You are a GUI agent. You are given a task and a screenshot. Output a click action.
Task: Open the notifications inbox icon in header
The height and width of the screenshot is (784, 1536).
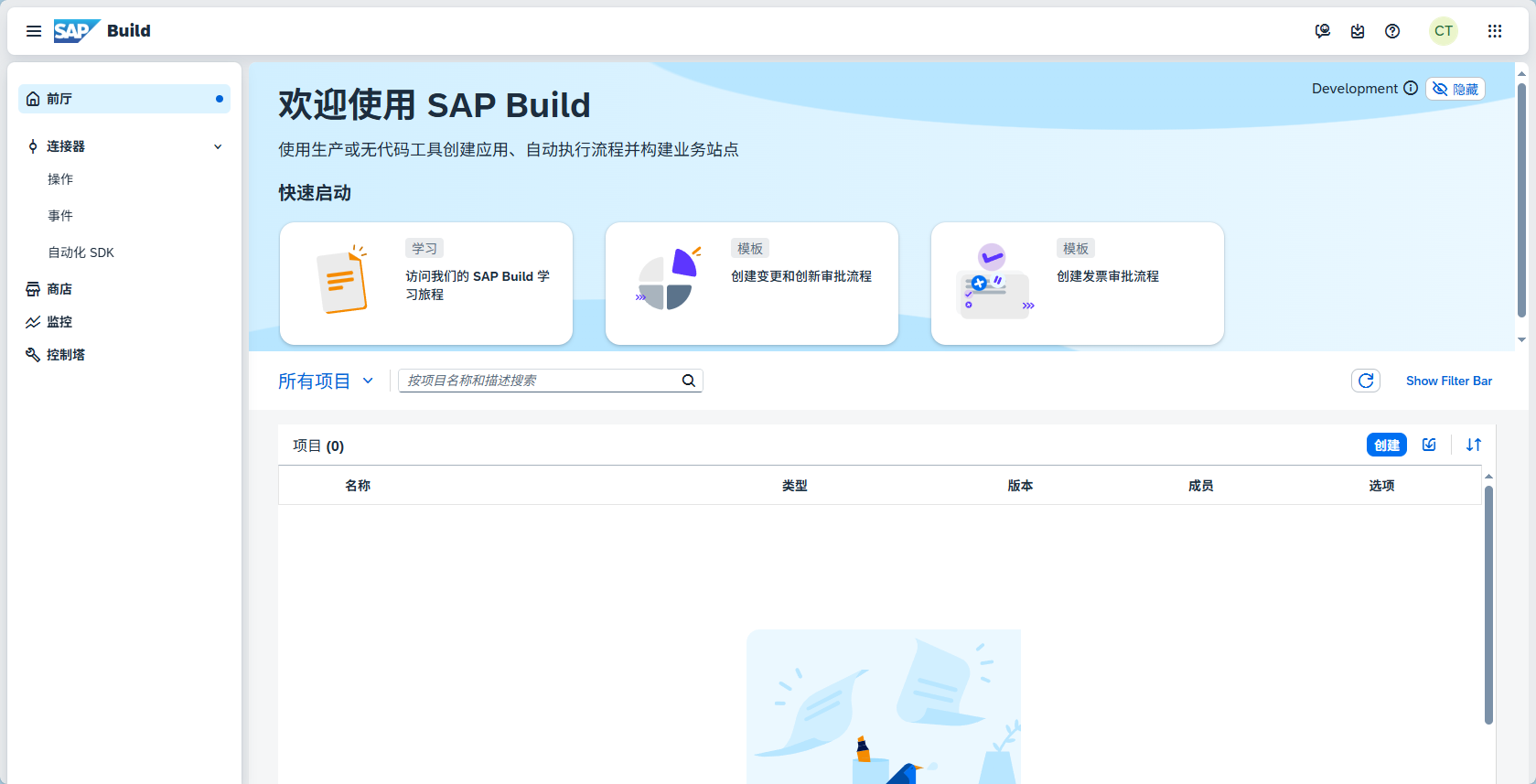(x=1358, y=31)
